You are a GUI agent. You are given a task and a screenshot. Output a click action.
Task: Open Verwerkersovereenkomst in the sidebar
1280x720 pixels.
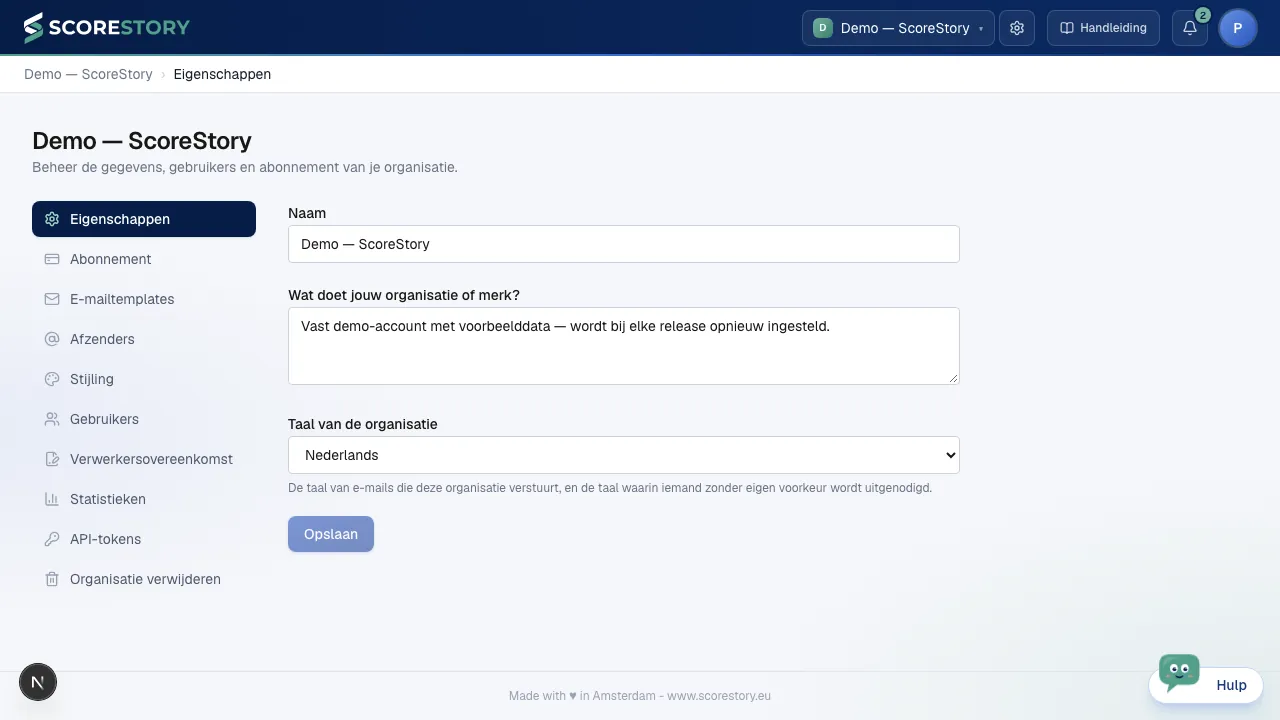pos(144,459)
